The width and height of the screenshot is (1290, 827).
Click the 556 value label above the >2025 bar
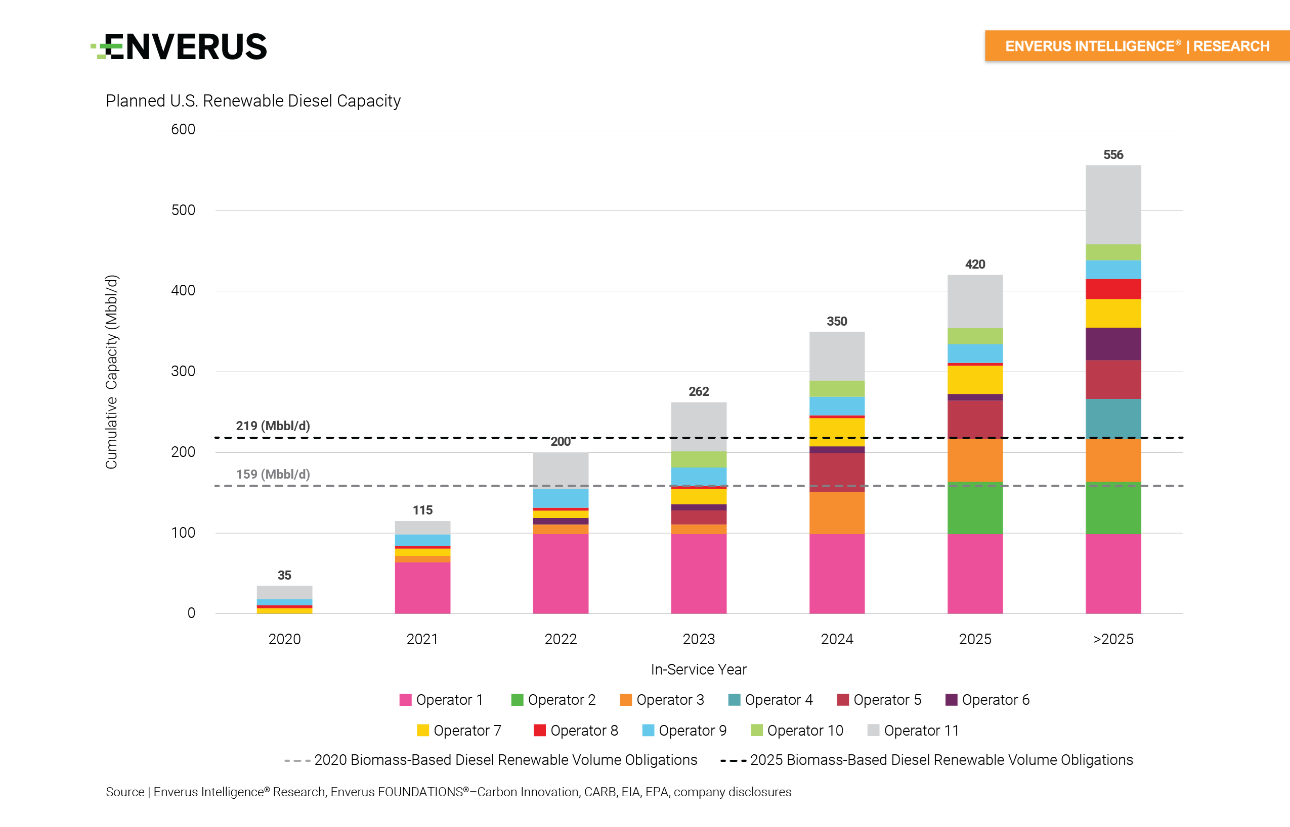point(1113,156)
